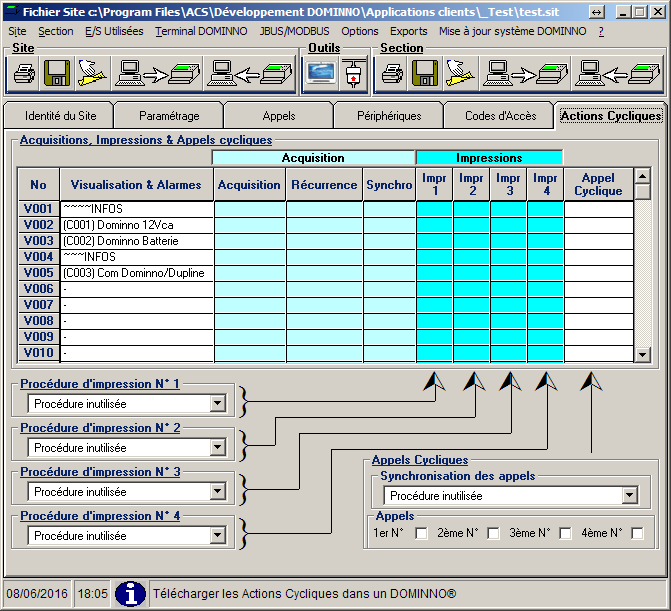This screenshot has width=671, height=611.
Task: Click the floppy disk save icon in Section group
Action: point(424,73)
